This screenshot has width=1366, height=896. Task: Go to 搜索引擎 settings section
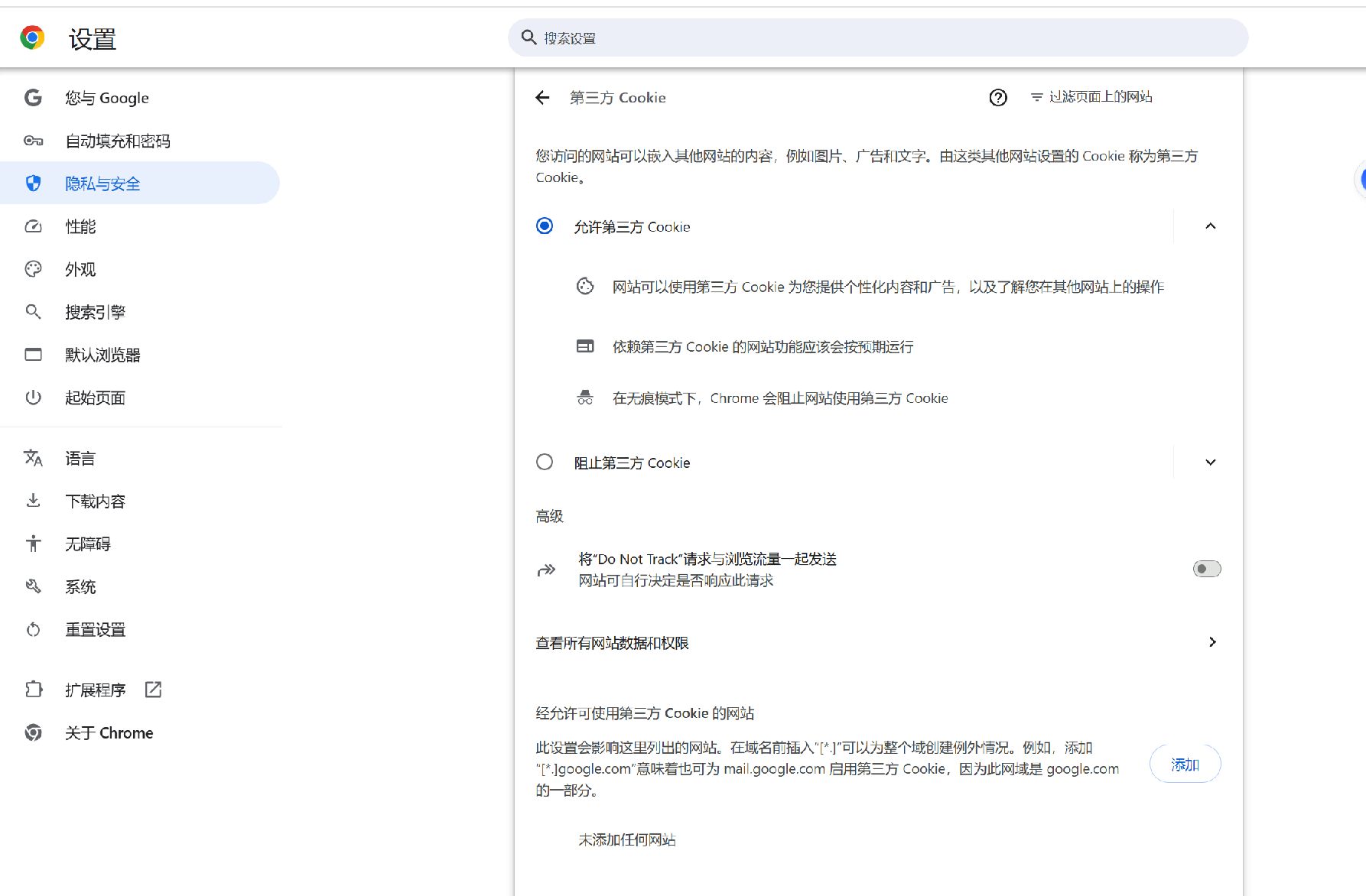(x=95, y=312)
